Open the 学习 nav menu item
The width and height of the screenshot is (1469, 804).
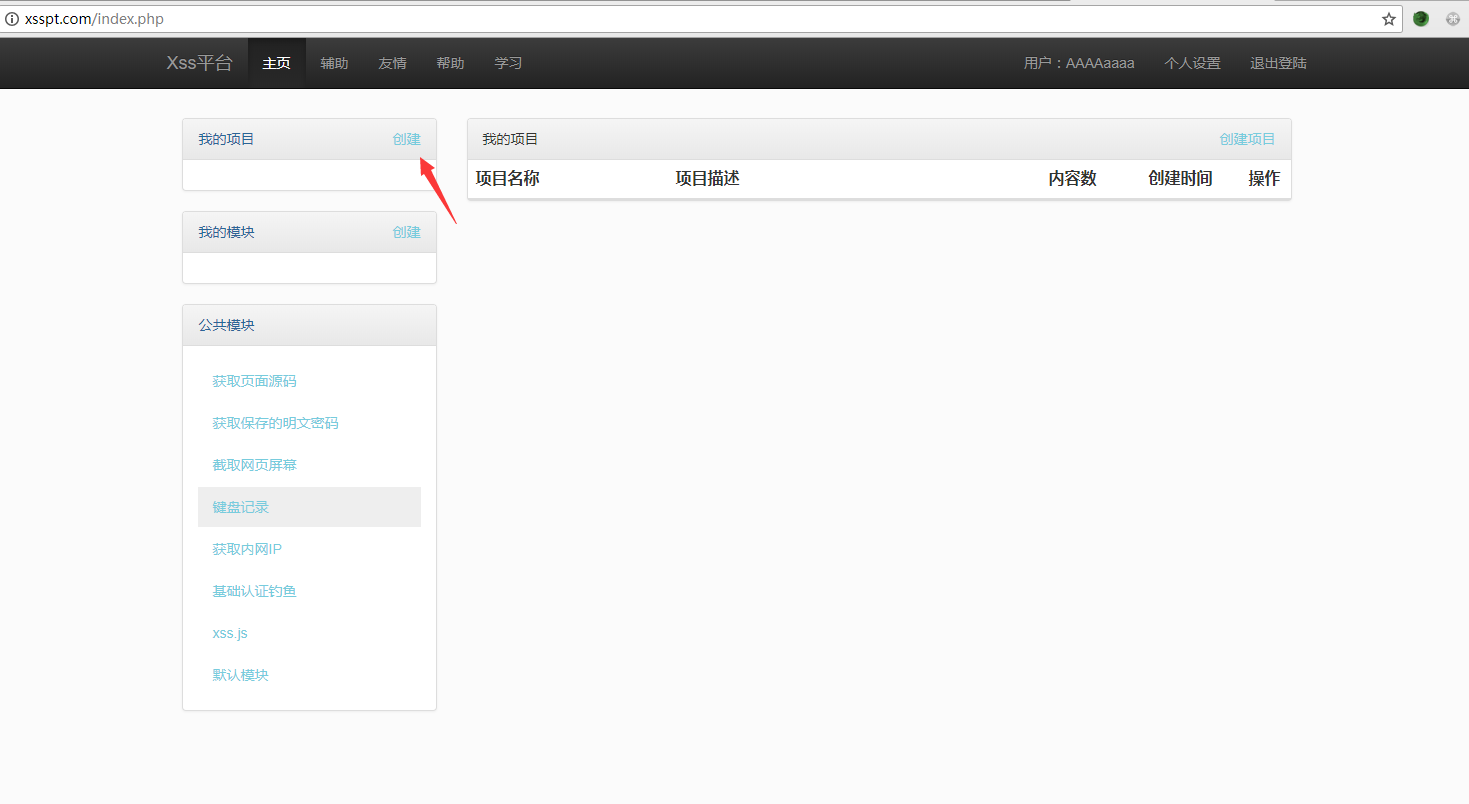(508, 63)
